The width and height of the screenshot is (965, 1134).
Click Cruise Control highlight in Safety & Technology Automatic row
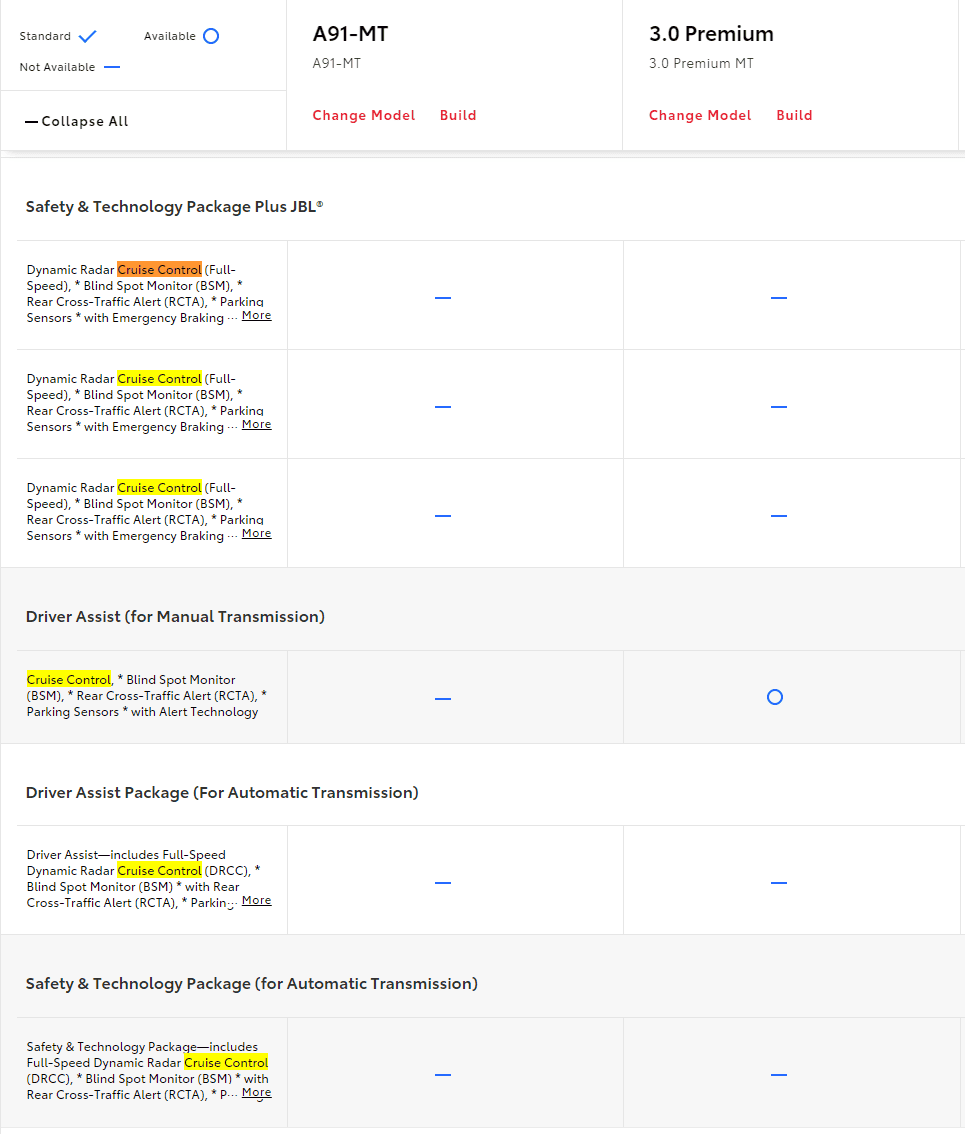(x=226, y=1063)
